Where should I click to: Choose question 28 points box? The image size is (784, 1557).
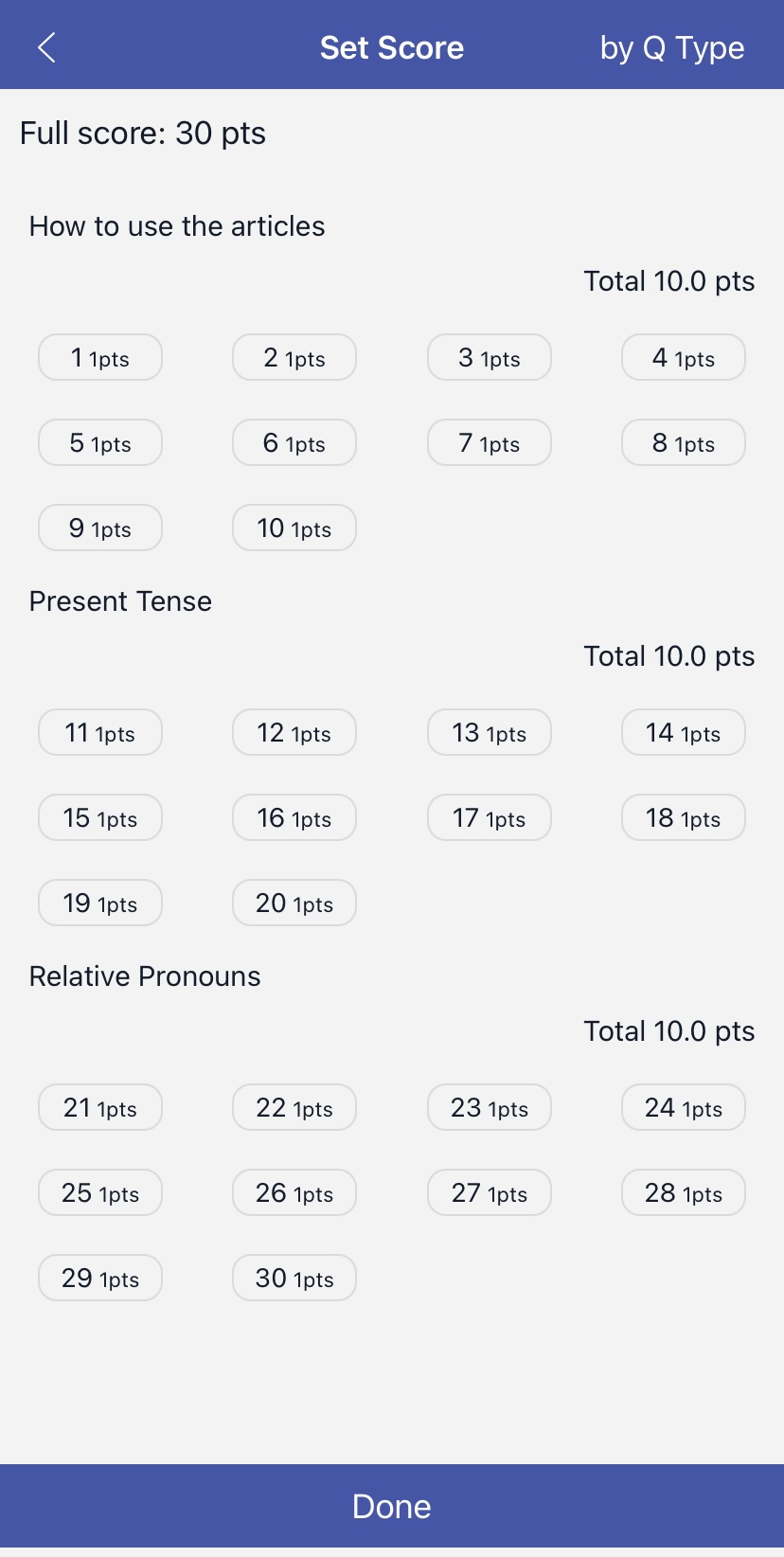tap(683, 1193)
